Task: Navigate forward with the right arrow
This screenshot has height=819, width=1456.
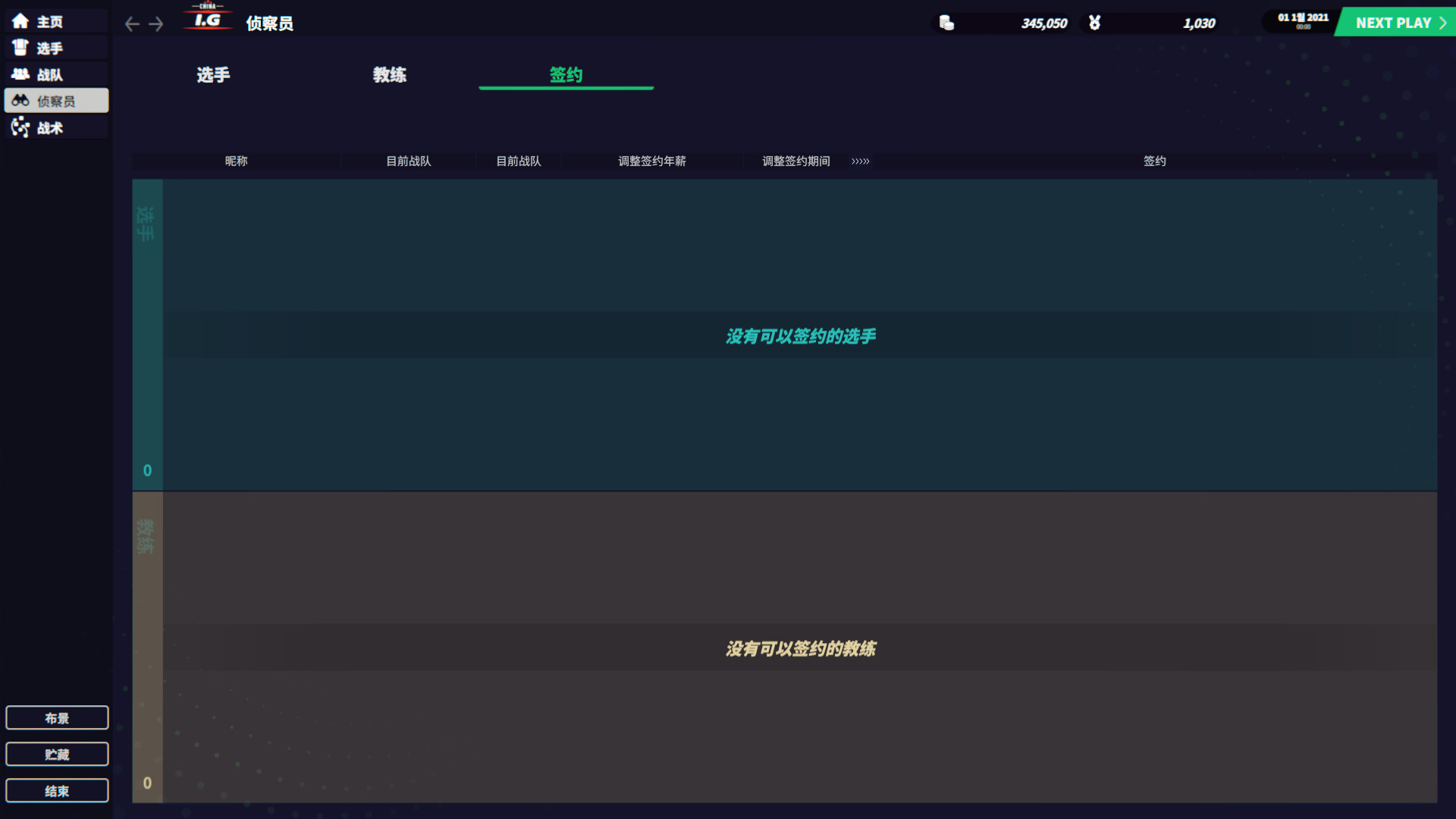Action: [x=155, y=24]
